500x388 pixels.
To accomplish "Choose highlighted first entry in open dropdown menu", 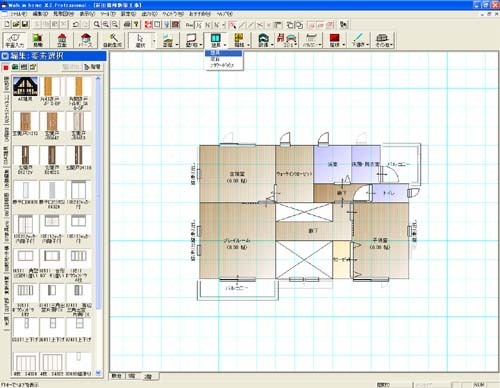I will tap(223, 53).
